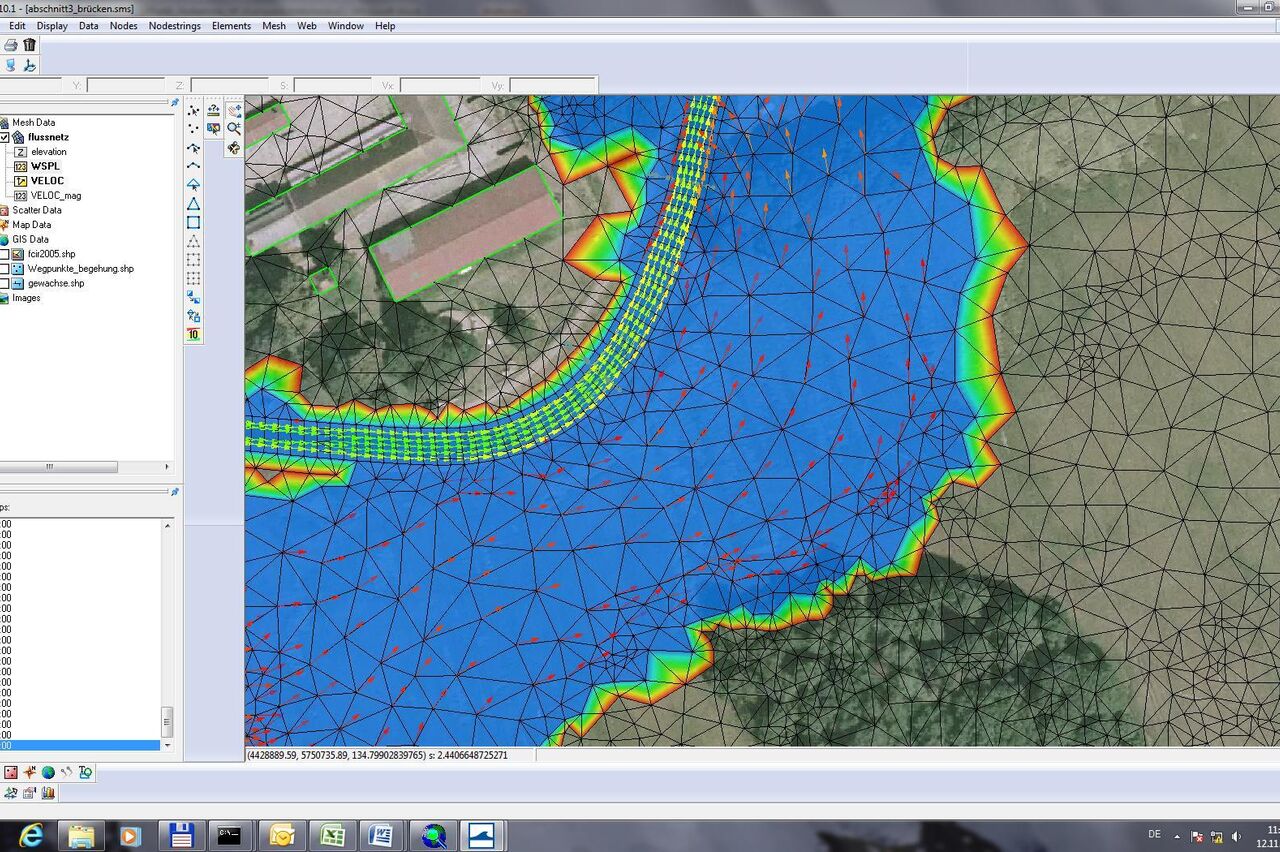Tick the gewachse.shp layer checkbox
This screenshot has height=852, width=1280.
pos(5,284)
